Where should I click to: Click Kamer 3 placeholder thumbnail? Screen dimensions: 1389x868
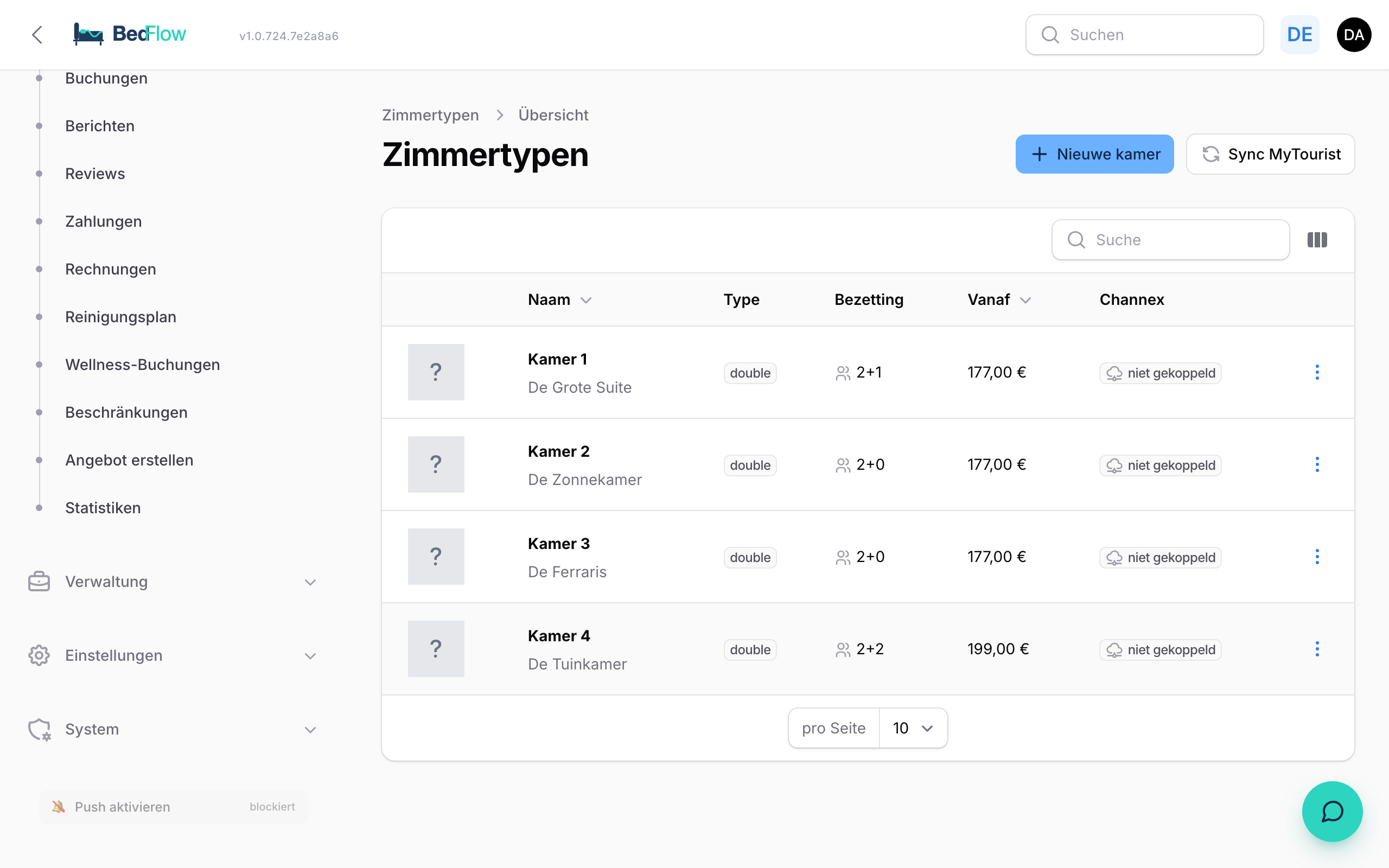(436, 556)
